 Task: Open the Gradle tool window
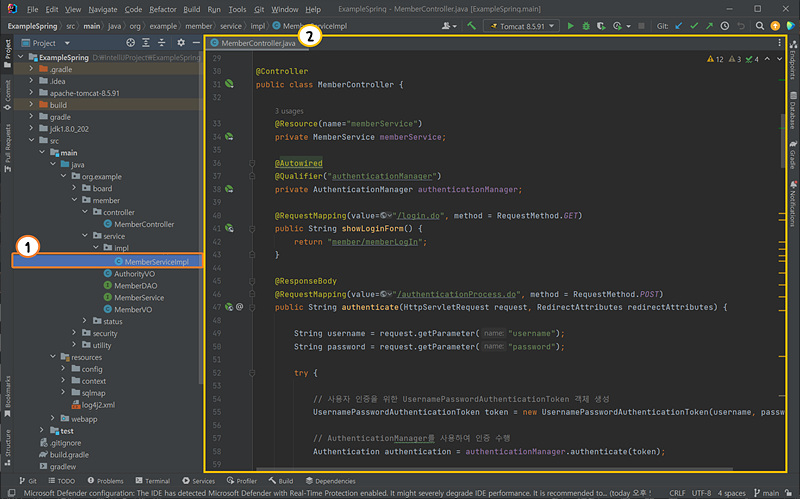[793, 155]
